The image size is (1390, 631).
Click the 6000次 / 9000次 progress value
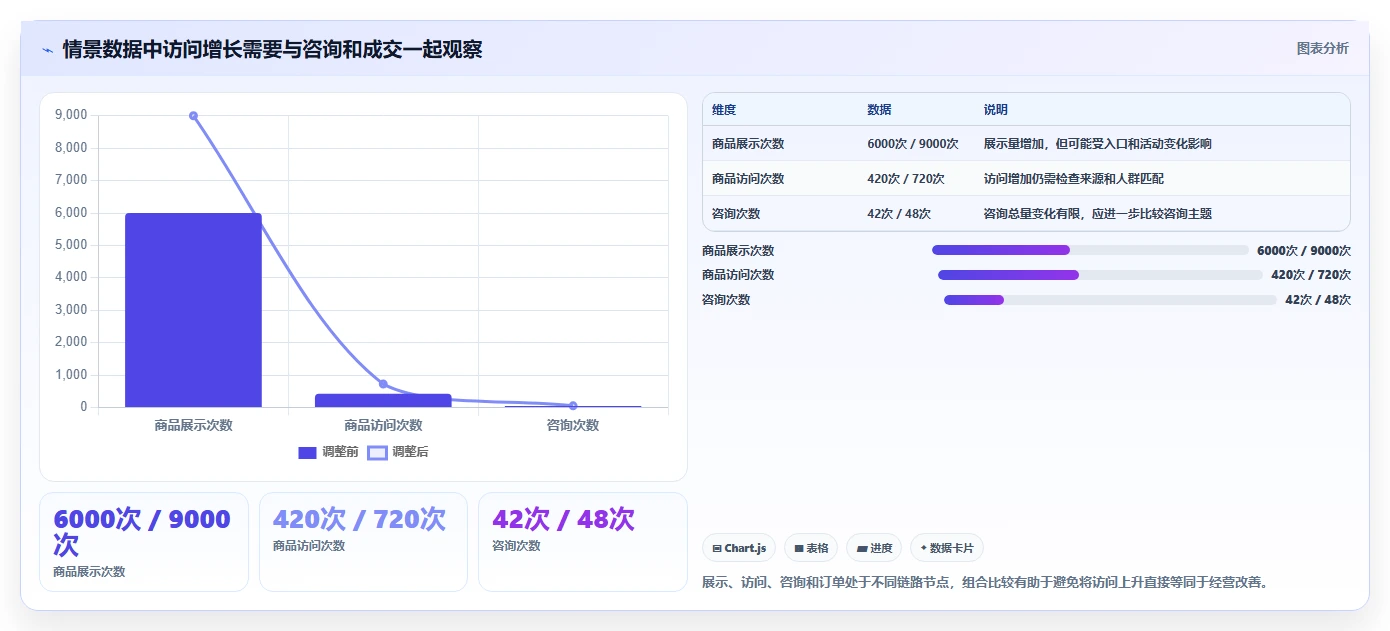[x=1304, y=251]
